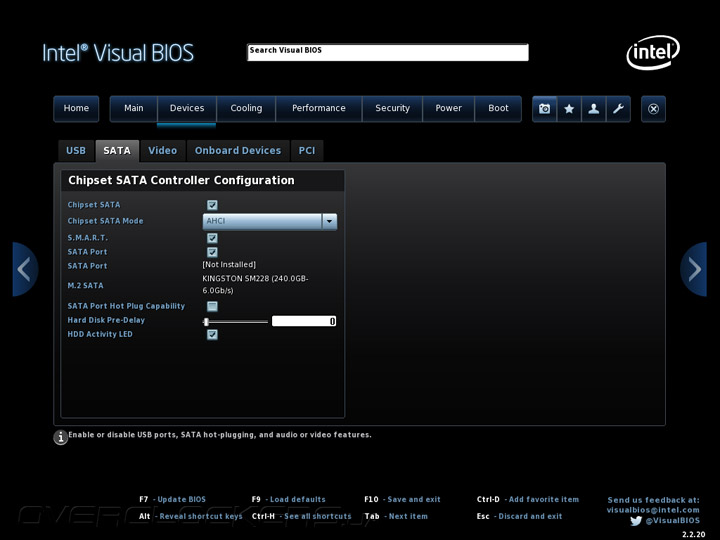This screenshot has height=540, width=720.
Task: Click the [Not Installed] SATA port value
Action: (x=229, y=264)
